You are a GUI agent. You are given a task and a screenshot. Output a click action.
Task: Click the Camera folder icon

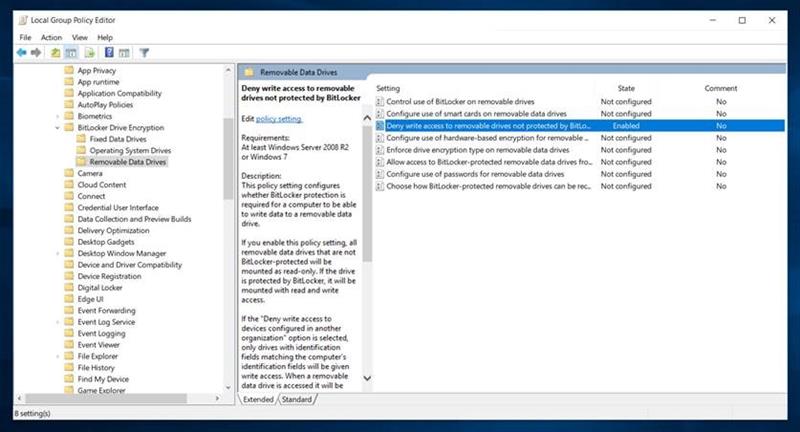click(69, 173)
